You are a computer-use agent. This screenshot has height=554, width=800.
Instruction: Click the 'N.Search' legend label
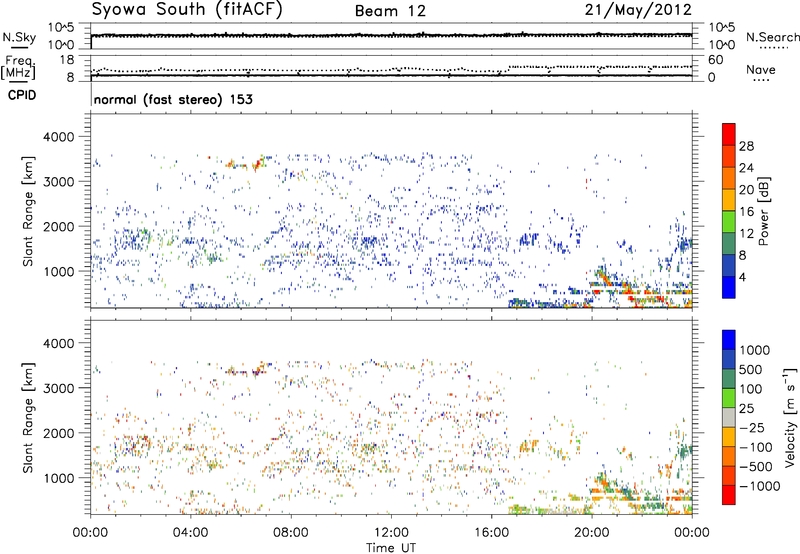(x=772, y=37)
